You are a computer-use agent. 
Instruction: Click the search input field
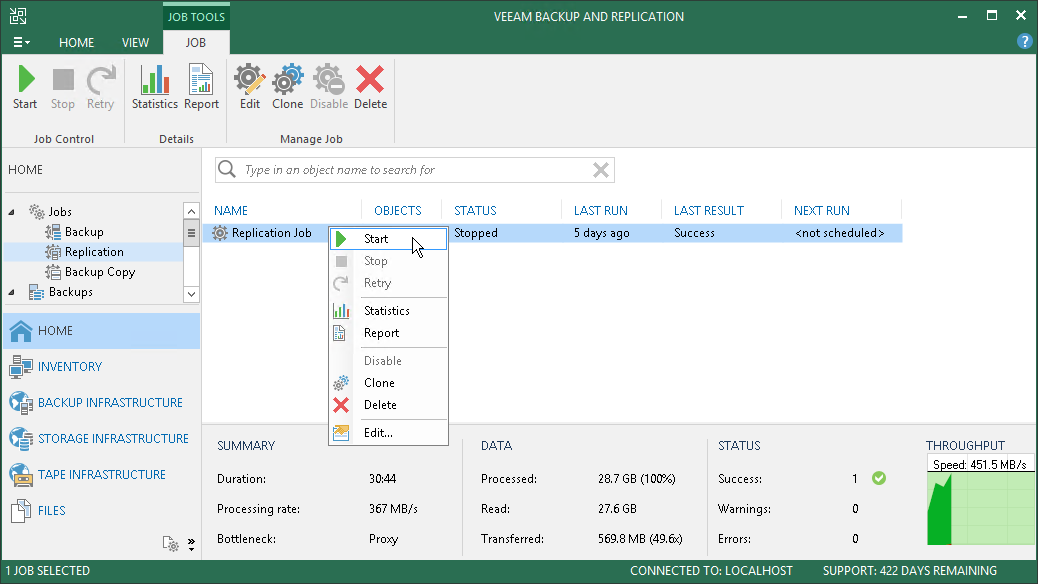point(414,170)
